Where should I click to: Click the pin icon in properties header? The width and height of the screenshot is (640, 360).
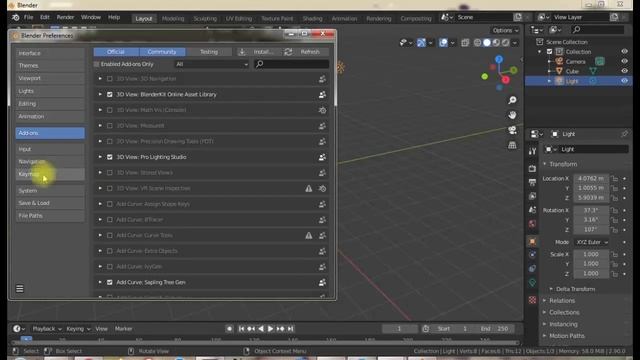point(624,134)
